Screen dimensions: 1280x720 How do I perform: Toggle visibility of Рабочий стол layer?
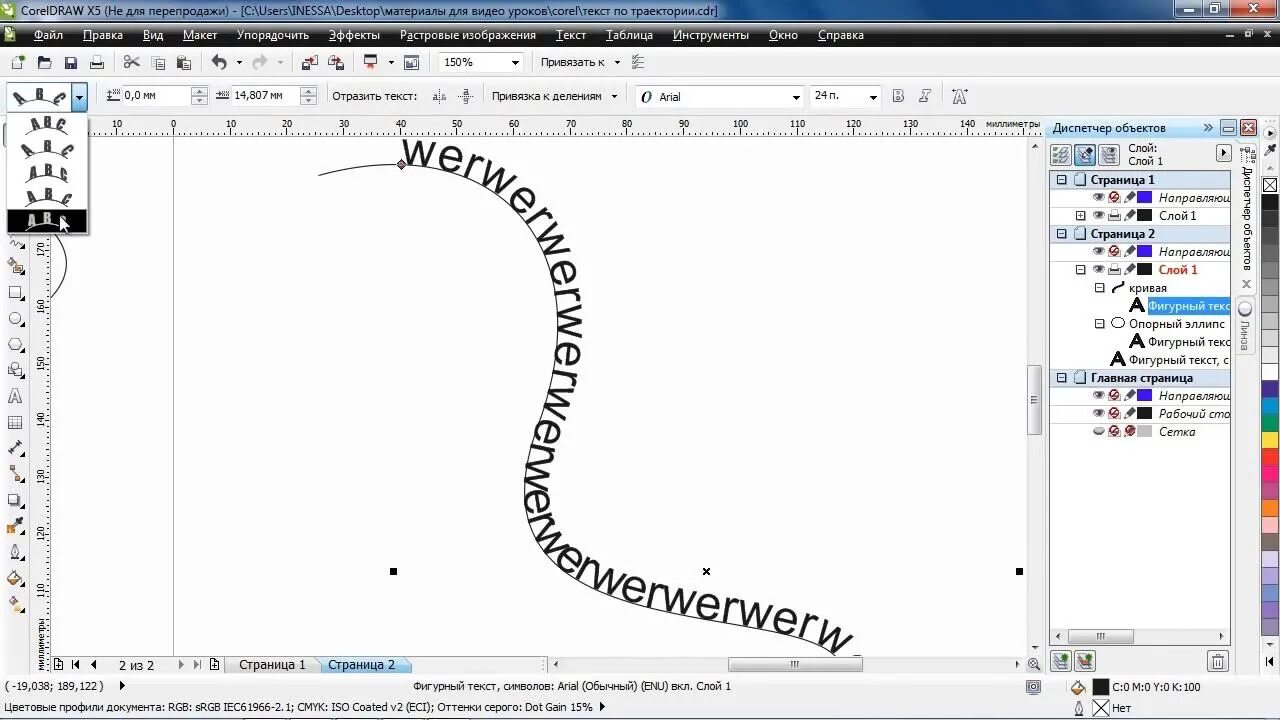pyautogui.click(x=1098, y=414)
